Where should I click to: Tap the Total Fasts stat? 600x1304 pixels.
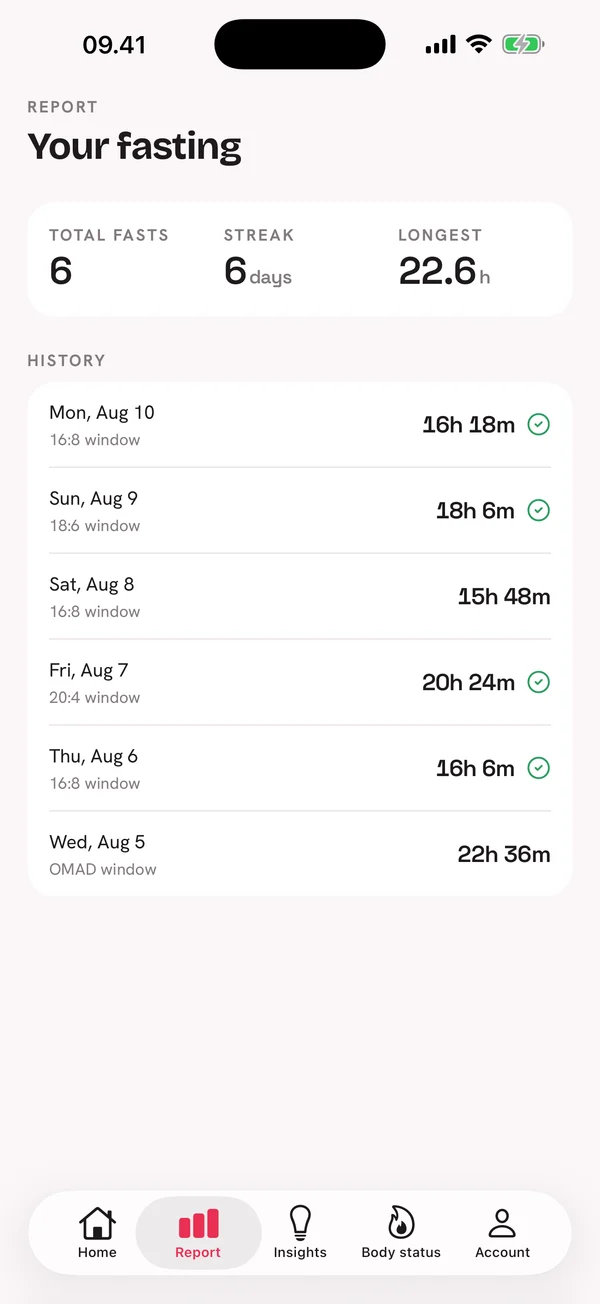tap(109, 257)
